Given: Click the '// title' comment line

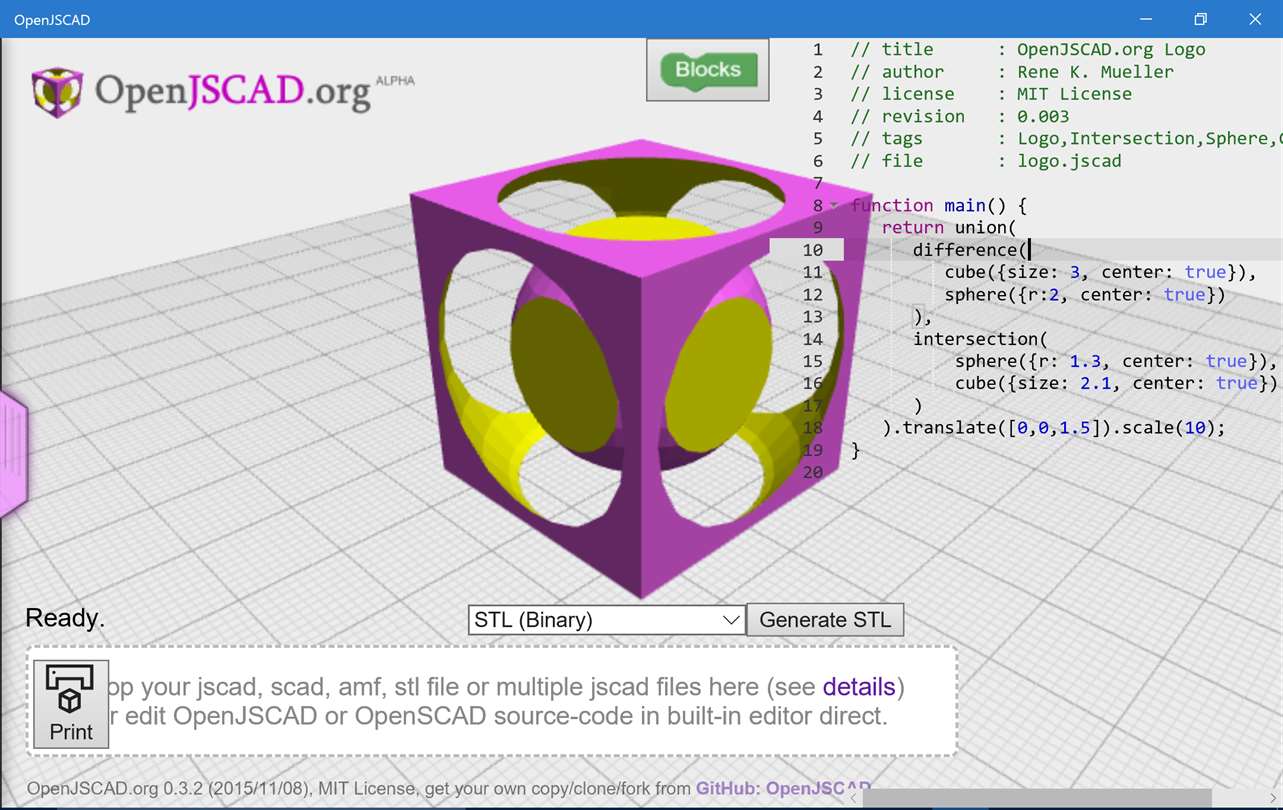Looking at the screenshot, I should click(x=1028, y=49).
